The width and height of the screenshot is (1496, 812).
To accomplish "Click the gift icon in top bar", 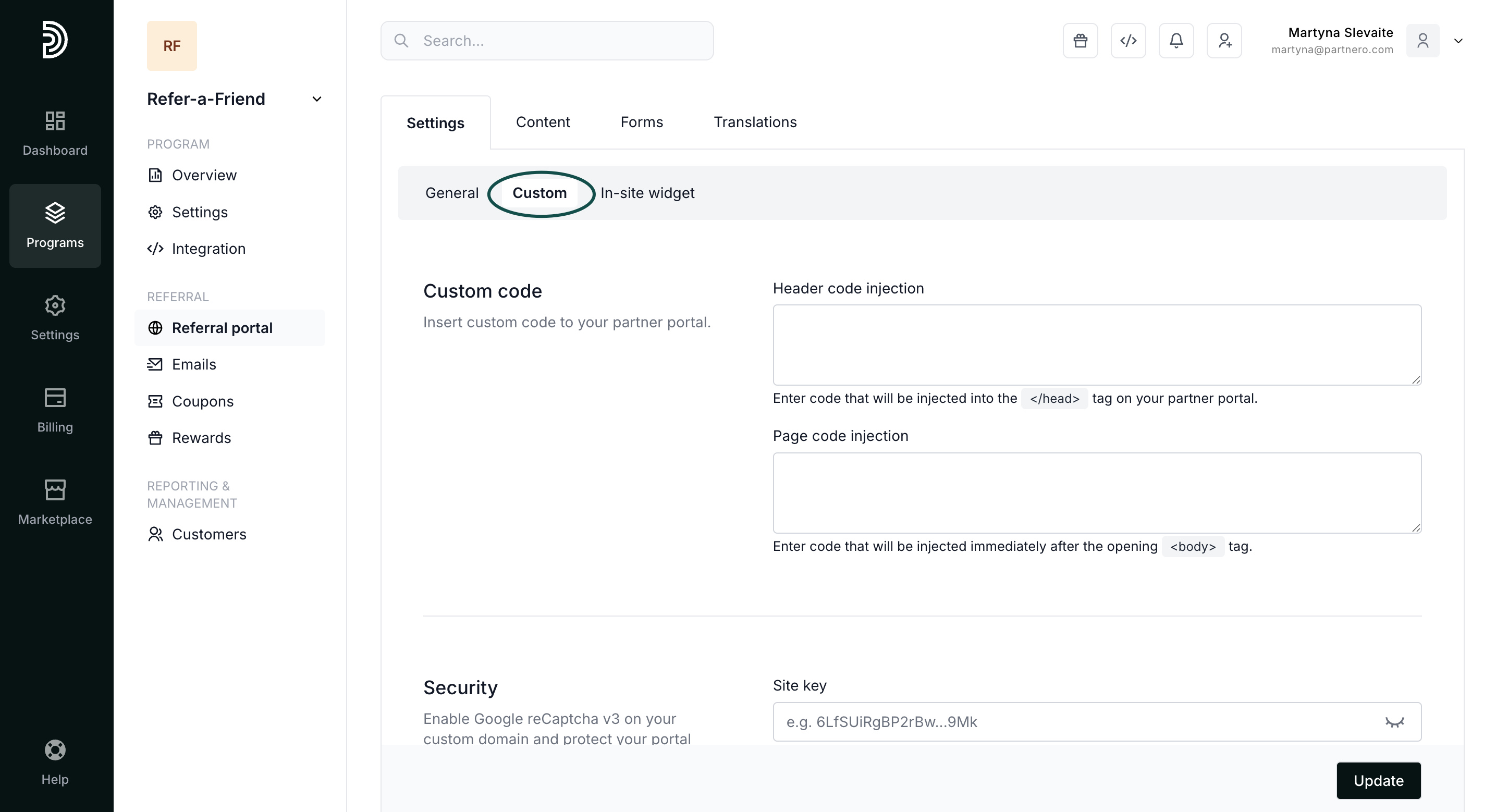I will pos(1080,41).
